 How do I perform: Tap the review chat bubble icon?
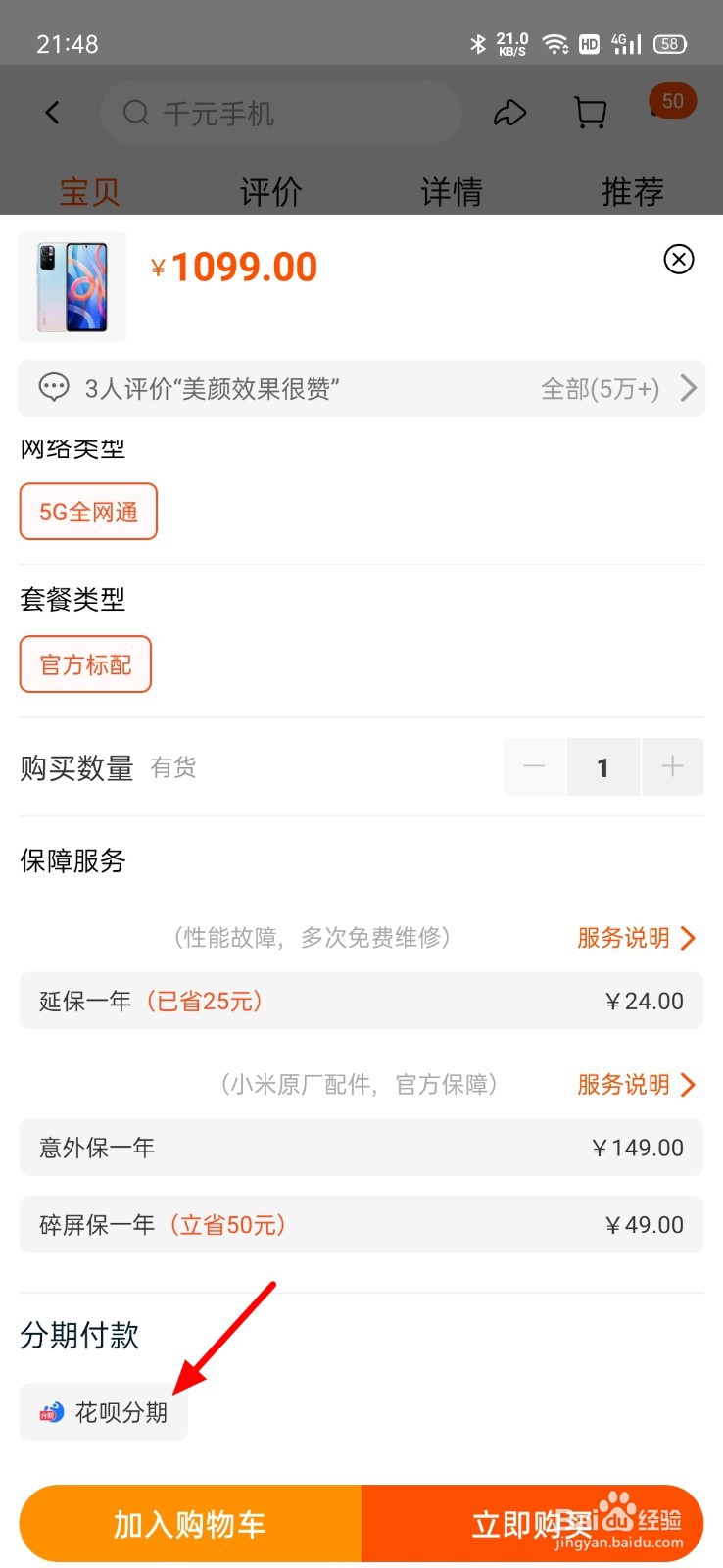54,387
